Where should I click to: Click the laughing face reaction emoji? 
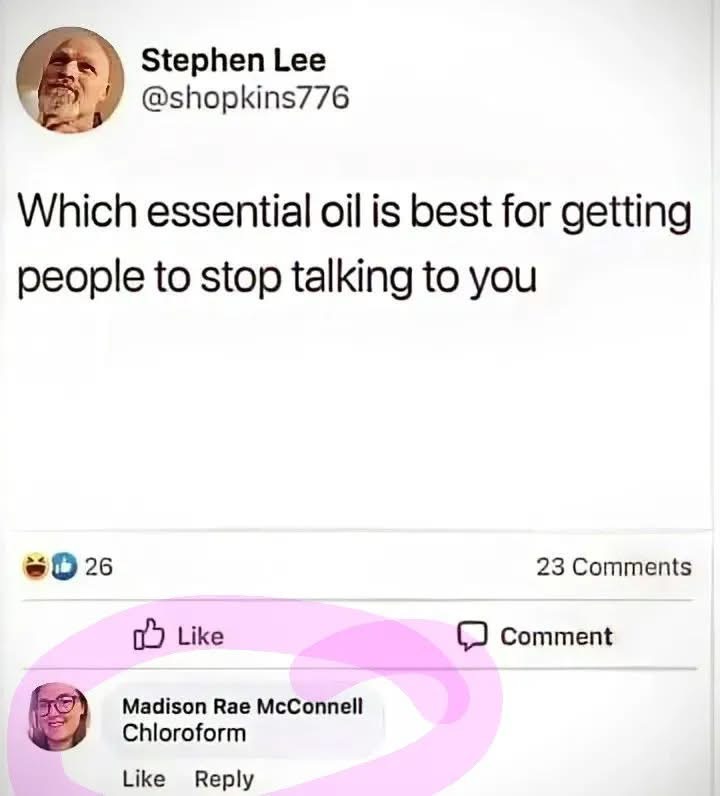click(35, 567)
